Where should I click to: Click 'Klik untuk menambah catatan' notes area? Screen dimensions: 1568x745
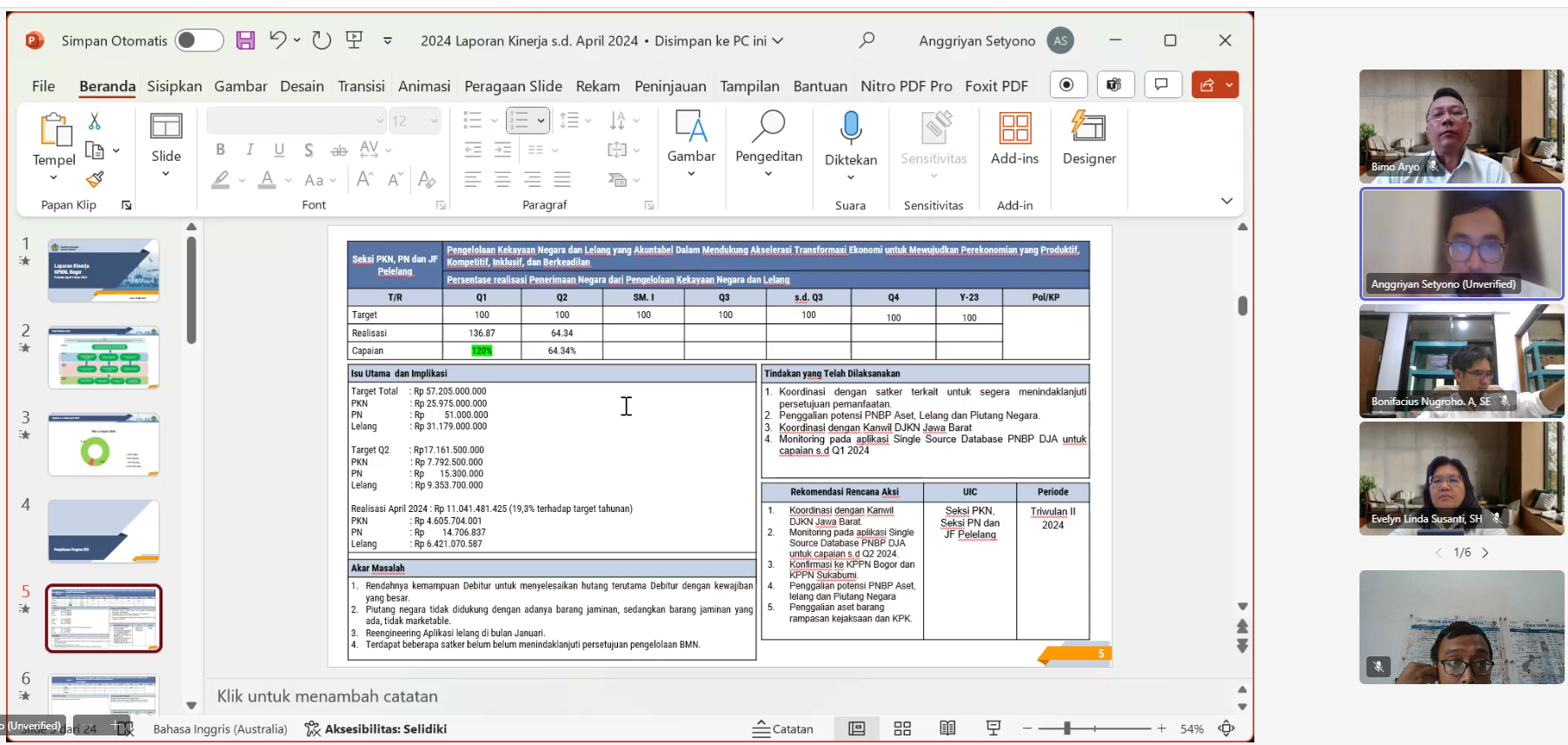tap(327, 696)
